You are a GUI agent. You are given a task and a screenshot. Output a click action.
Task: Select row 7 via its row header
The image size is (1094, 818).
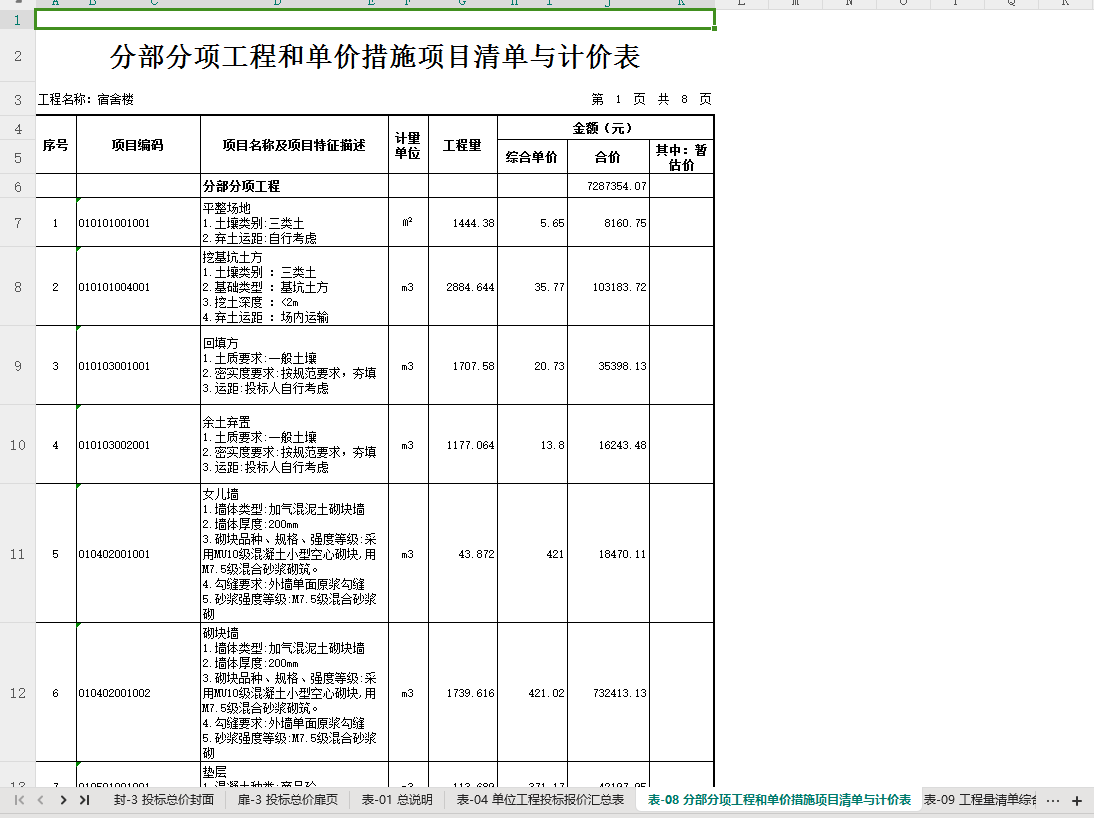click(x=17, y=223)
